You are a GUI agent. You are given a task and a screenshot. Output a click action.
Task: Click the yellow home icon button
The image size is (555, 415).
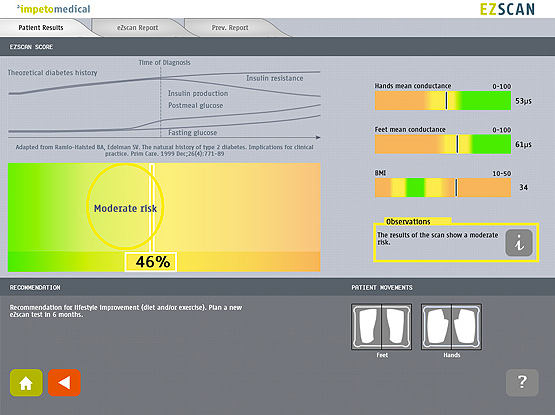(26, 383)
